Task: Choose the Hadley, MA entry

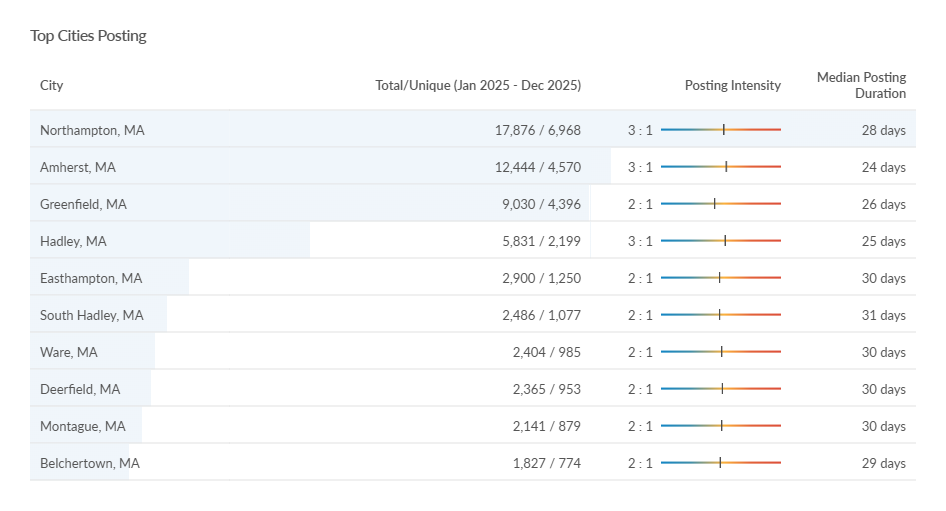Action: 73,241
